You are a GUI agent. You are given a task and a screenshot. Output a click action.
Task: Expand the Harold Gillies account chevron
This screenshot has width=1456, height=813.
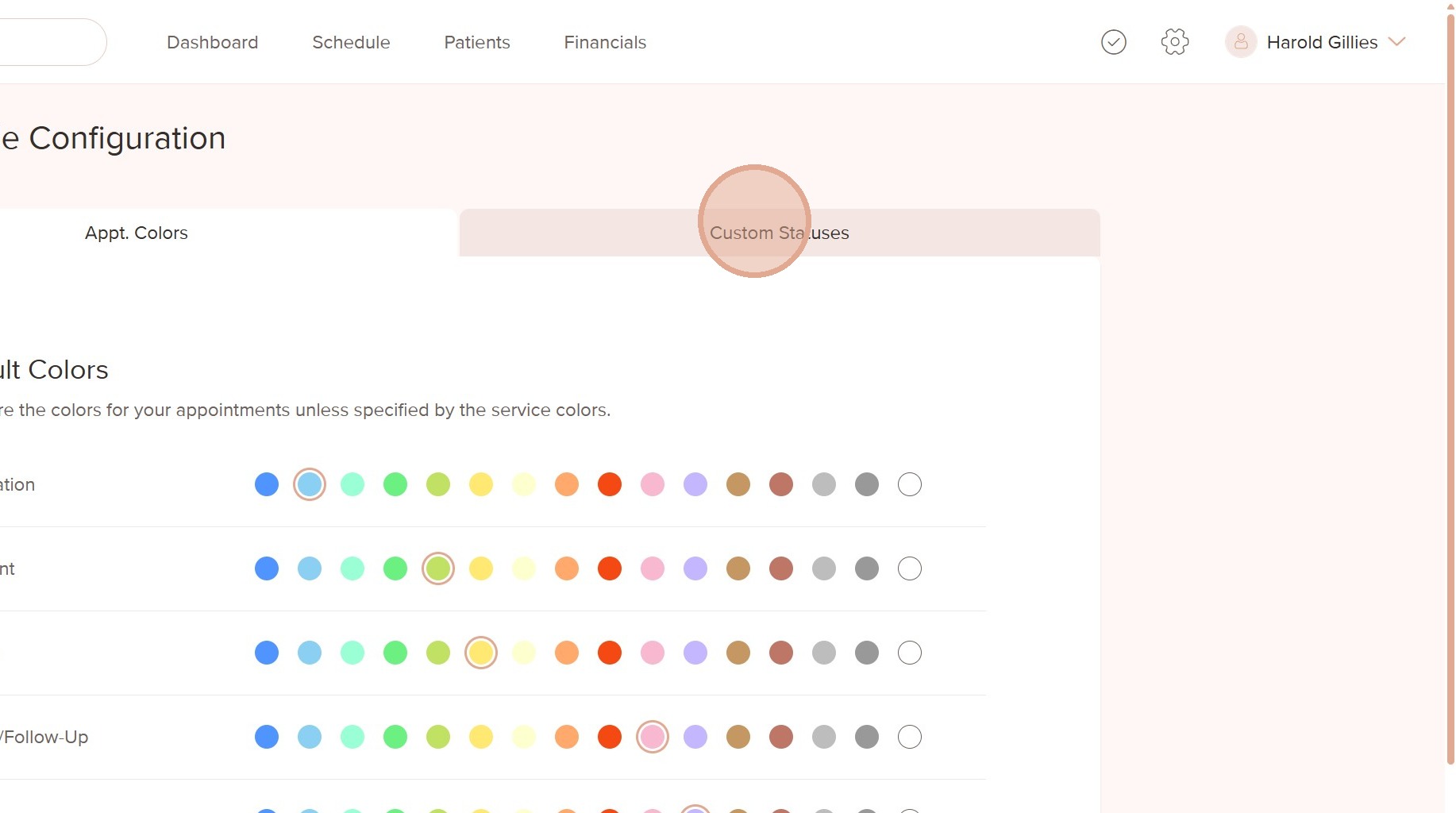(1396, 41)
